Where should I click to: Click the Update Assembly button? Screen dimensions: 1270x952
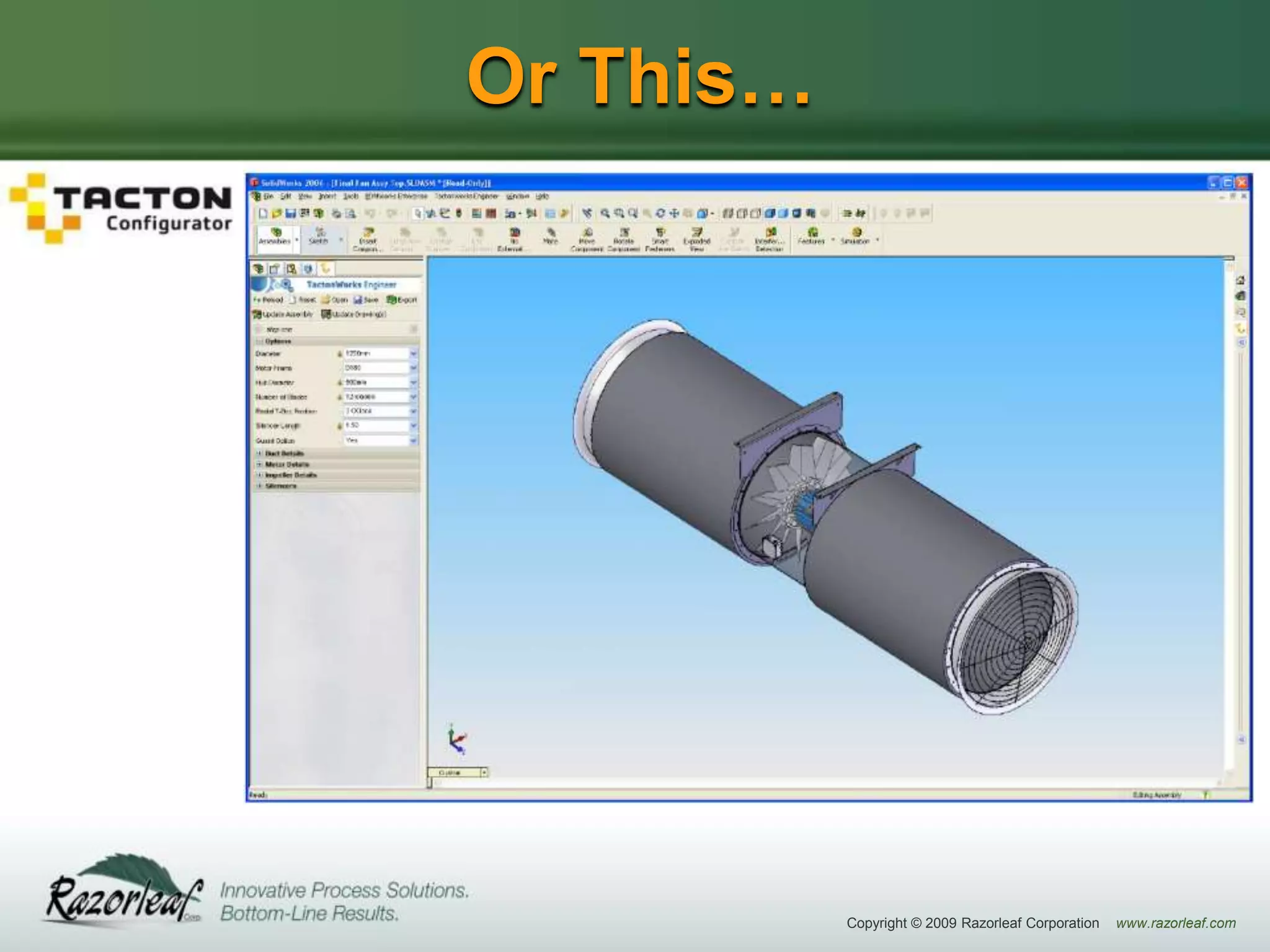pos(283,314)
